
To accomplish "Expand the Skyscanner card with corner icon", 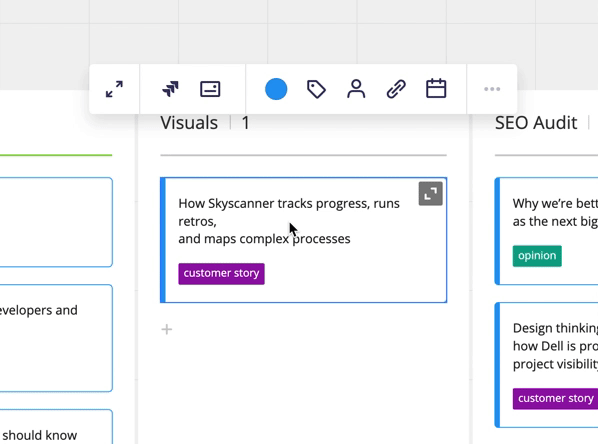I will click(x=431, y=194).
